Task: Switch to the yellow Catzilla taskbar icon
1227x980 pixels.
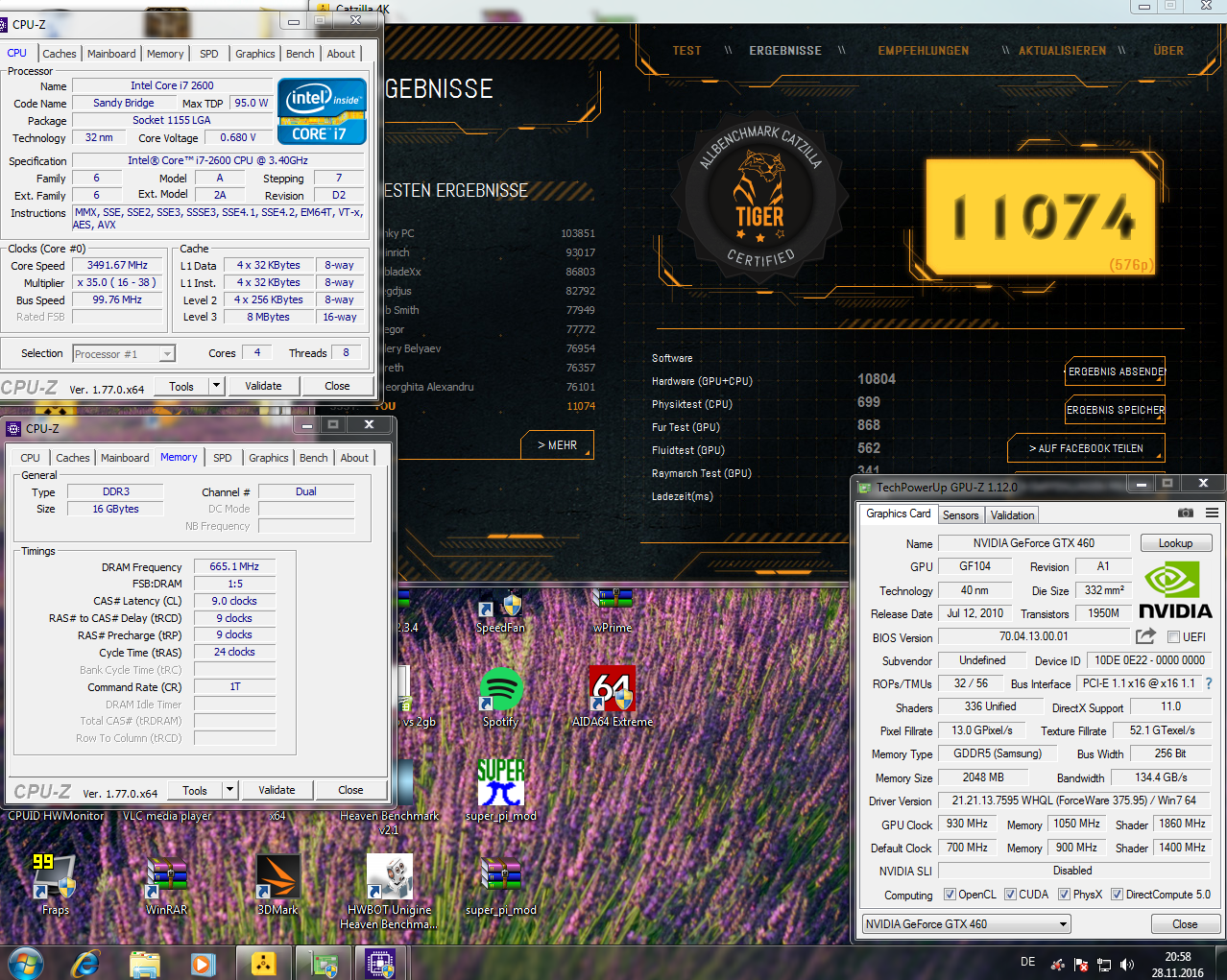Action: pos(263,963)
